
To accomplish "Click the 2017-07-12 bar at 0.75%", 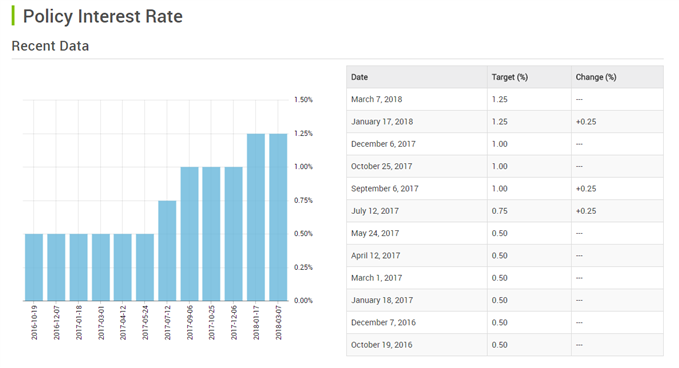I will pos(167,251).
